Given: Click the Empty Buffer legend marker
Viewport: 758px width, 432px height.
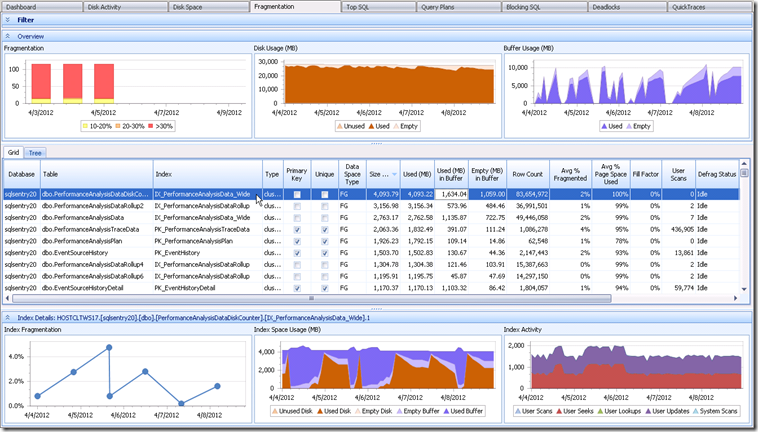Looking at the screenshot, I should click(399, 411).
